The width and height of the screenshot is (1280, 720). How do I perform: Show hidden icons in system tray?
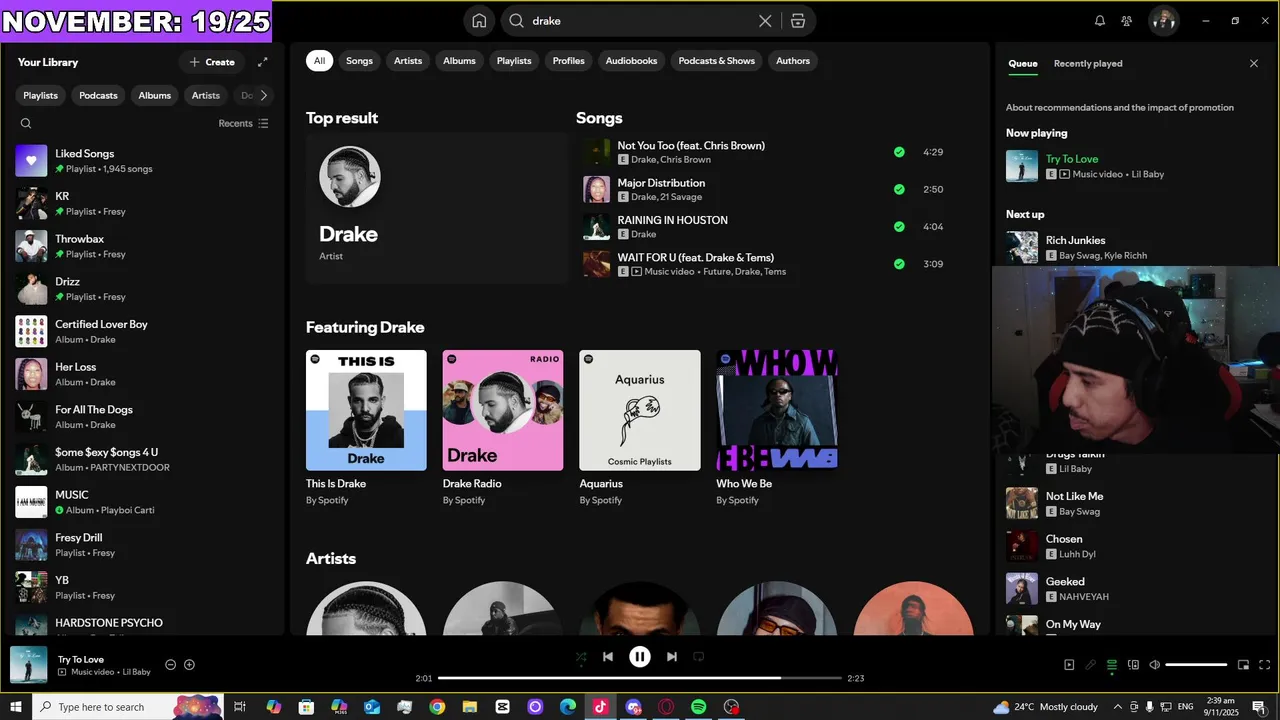pos(1118,707)
